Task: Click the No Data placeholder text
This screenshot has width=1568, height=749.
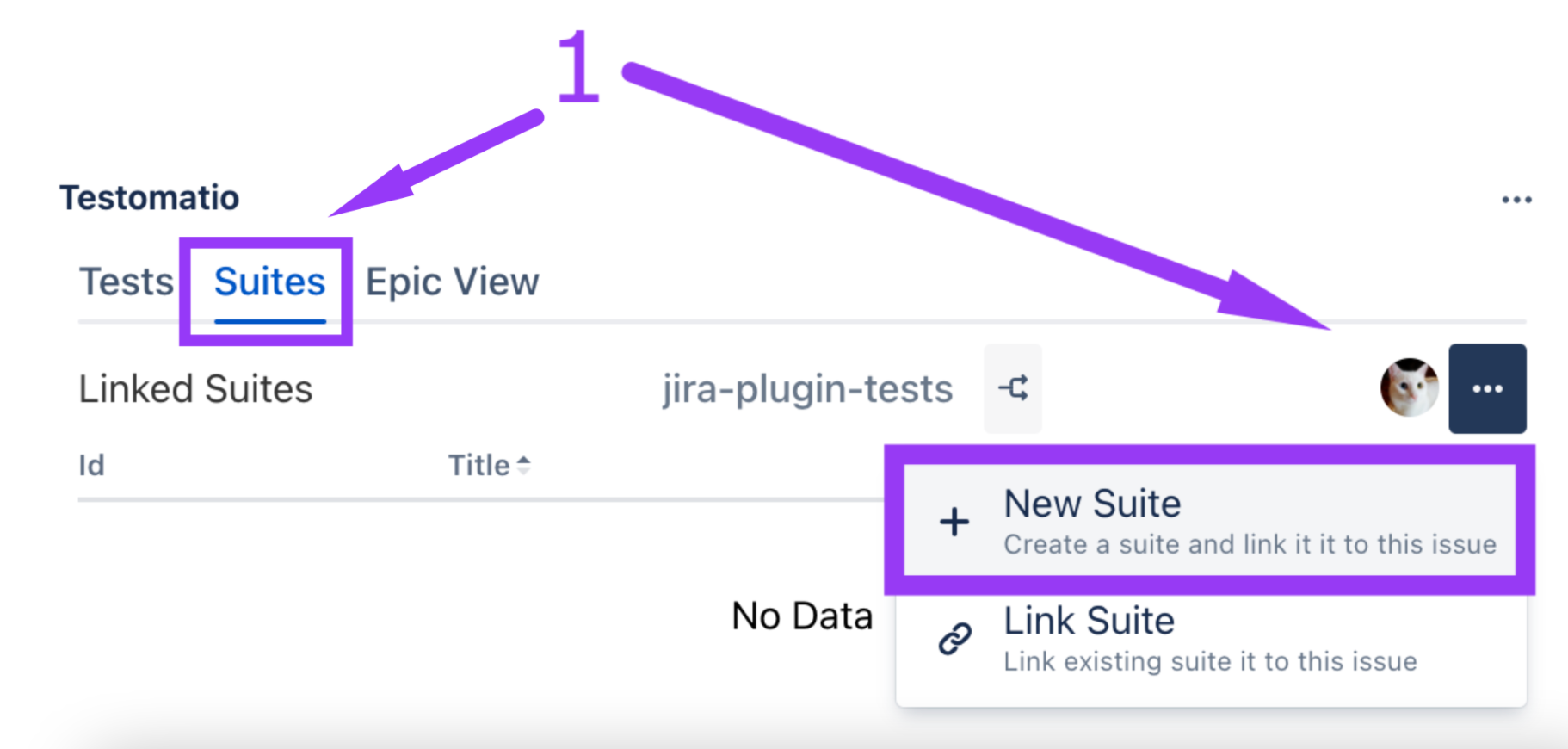Action: pyautogui.click(x=801, y=616)
